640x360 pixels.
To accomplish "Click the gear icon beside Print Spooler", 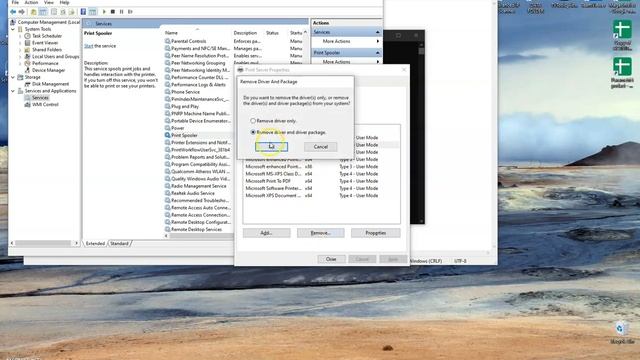I will coord(167,135).
